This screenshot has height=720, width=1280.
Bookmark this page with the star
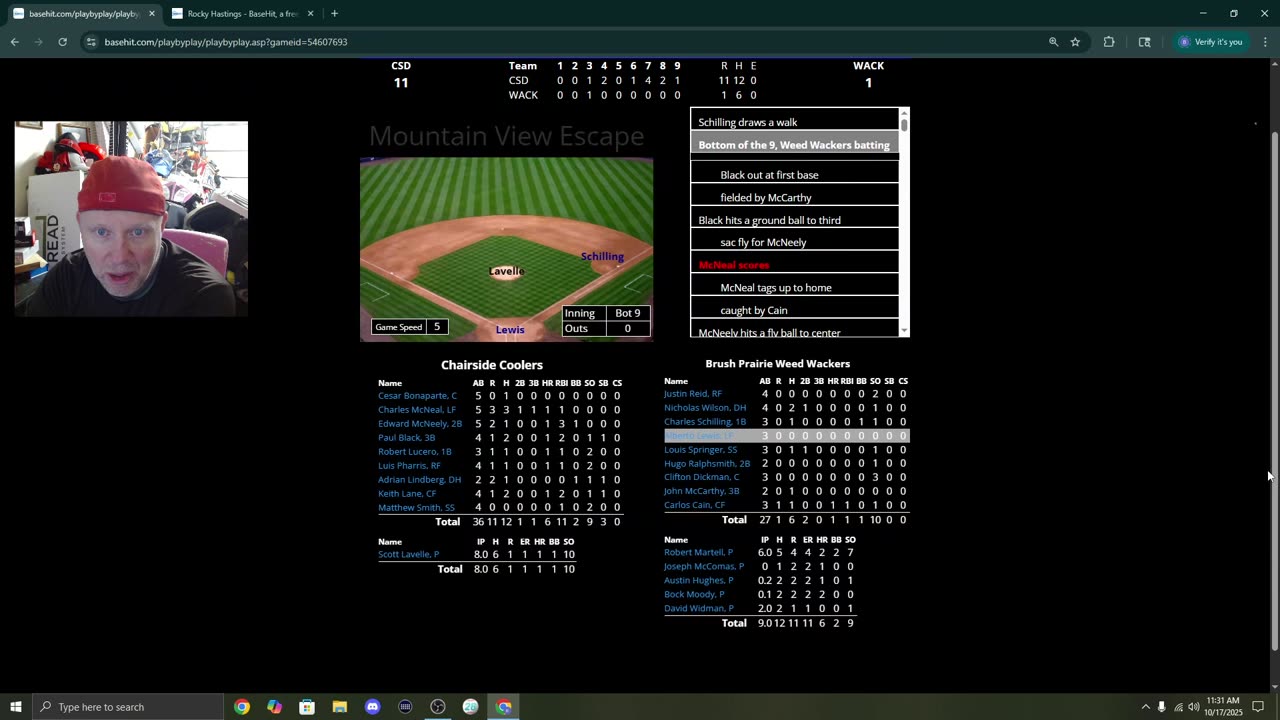(x=1075, y=42)
